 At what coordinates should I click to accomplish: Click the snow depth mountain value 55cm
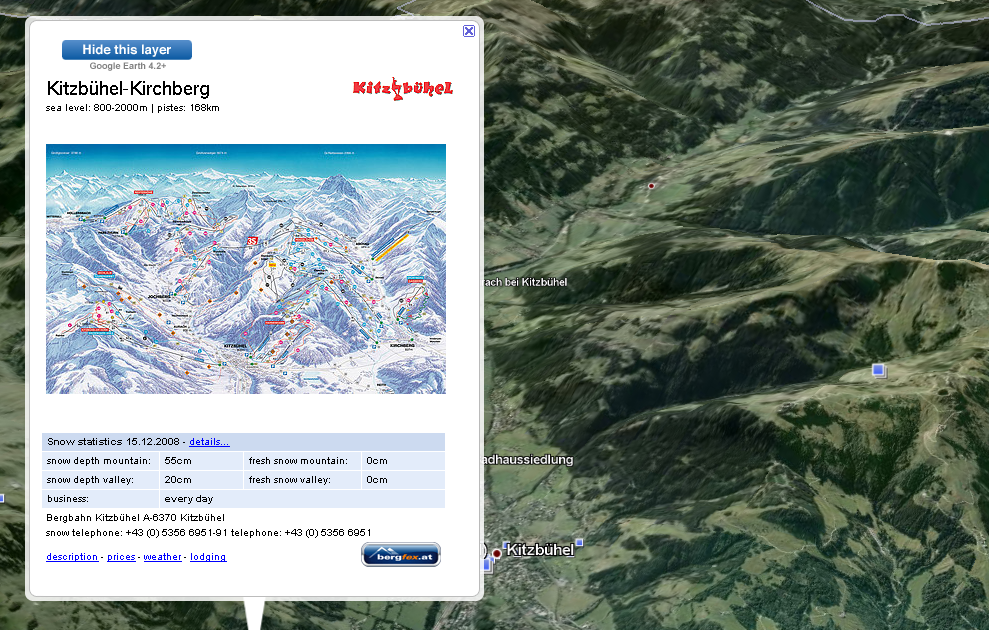click(178, 461)
